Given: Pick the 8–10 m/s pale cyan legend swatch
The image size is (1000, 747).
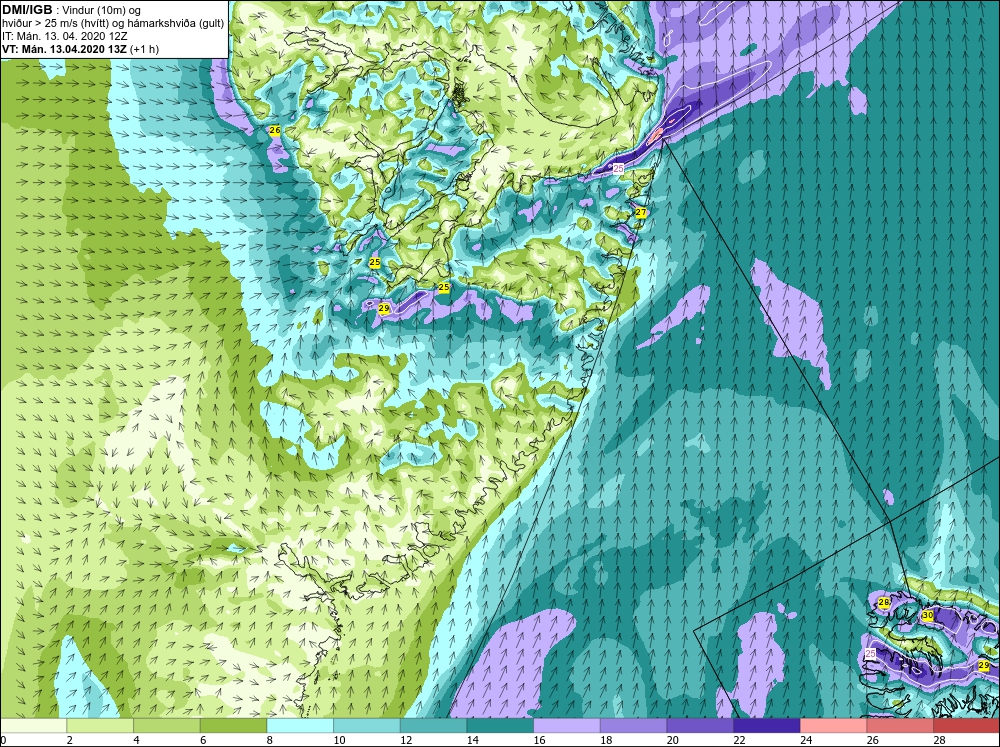Looking at the screenshot, I should pos(300,725).
